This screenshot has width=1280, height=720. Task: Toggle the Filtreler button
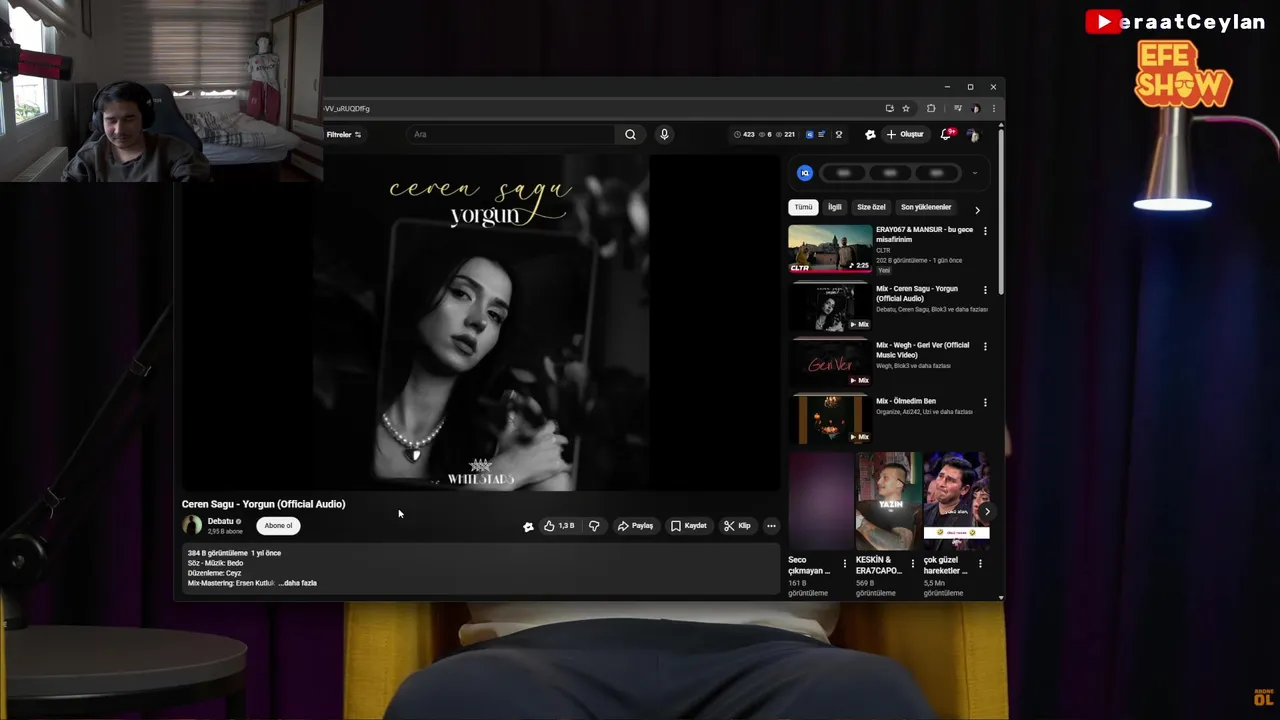344,134
